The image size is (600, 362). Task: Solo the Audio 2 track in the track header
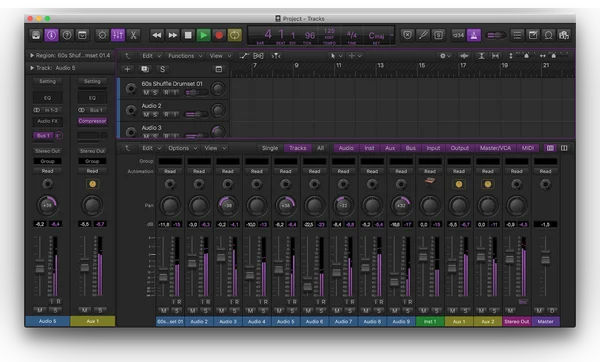click(x=155, y=115)
